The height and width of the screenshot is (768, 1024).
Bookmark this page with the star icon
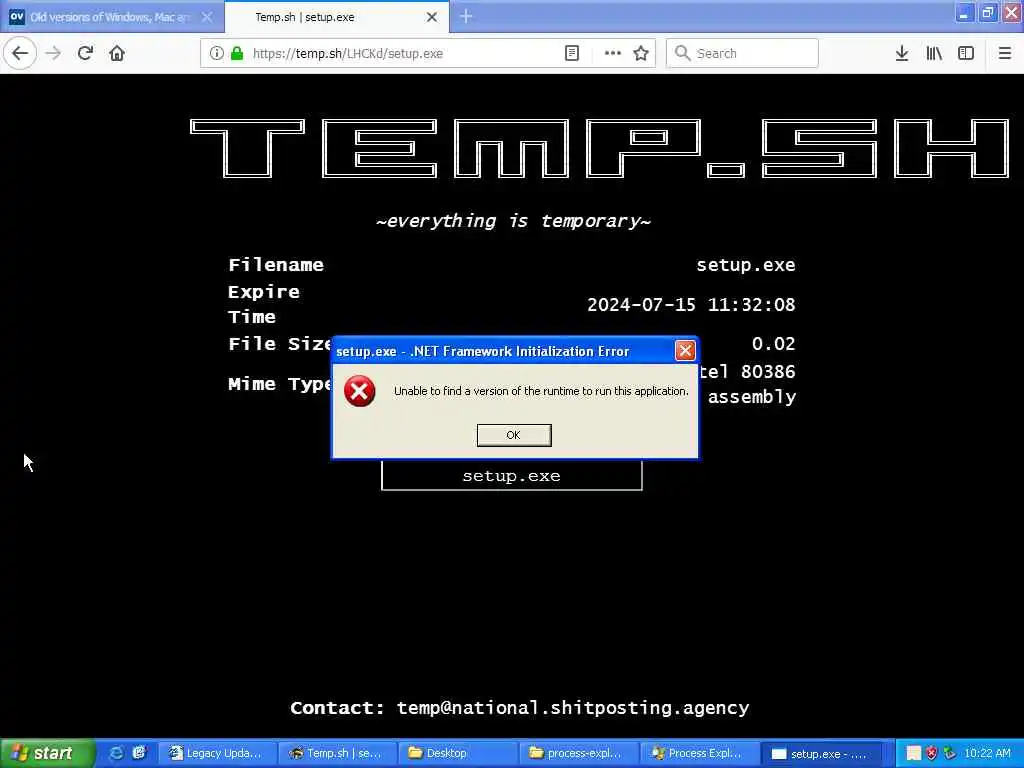tap(641, 54)
